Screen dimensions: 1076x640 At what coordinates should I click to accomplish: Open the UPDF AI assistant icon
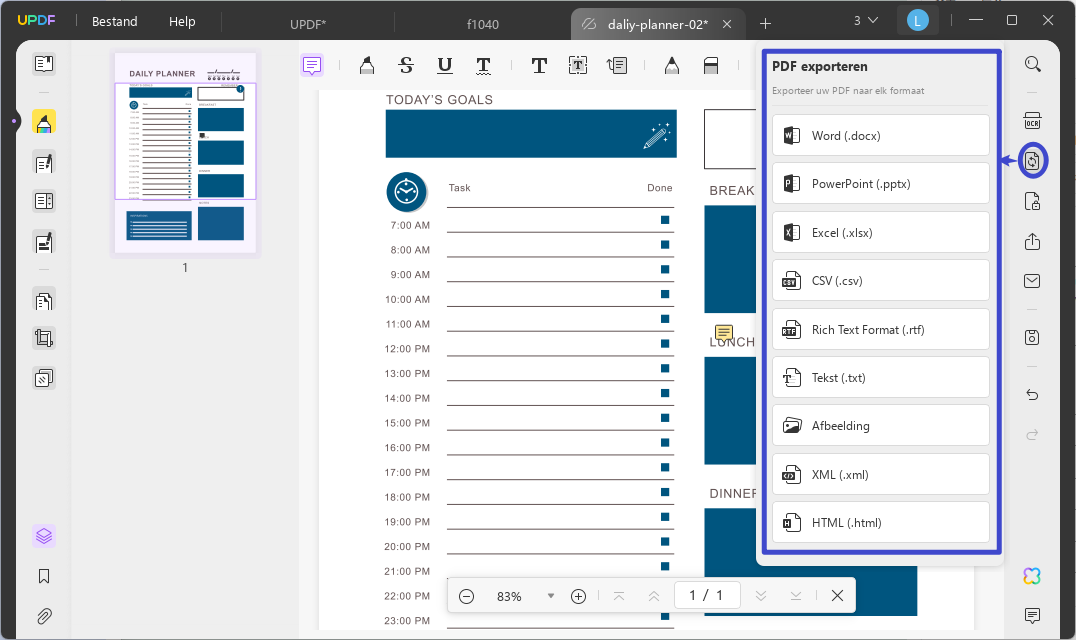click(x=1031, y=576)
